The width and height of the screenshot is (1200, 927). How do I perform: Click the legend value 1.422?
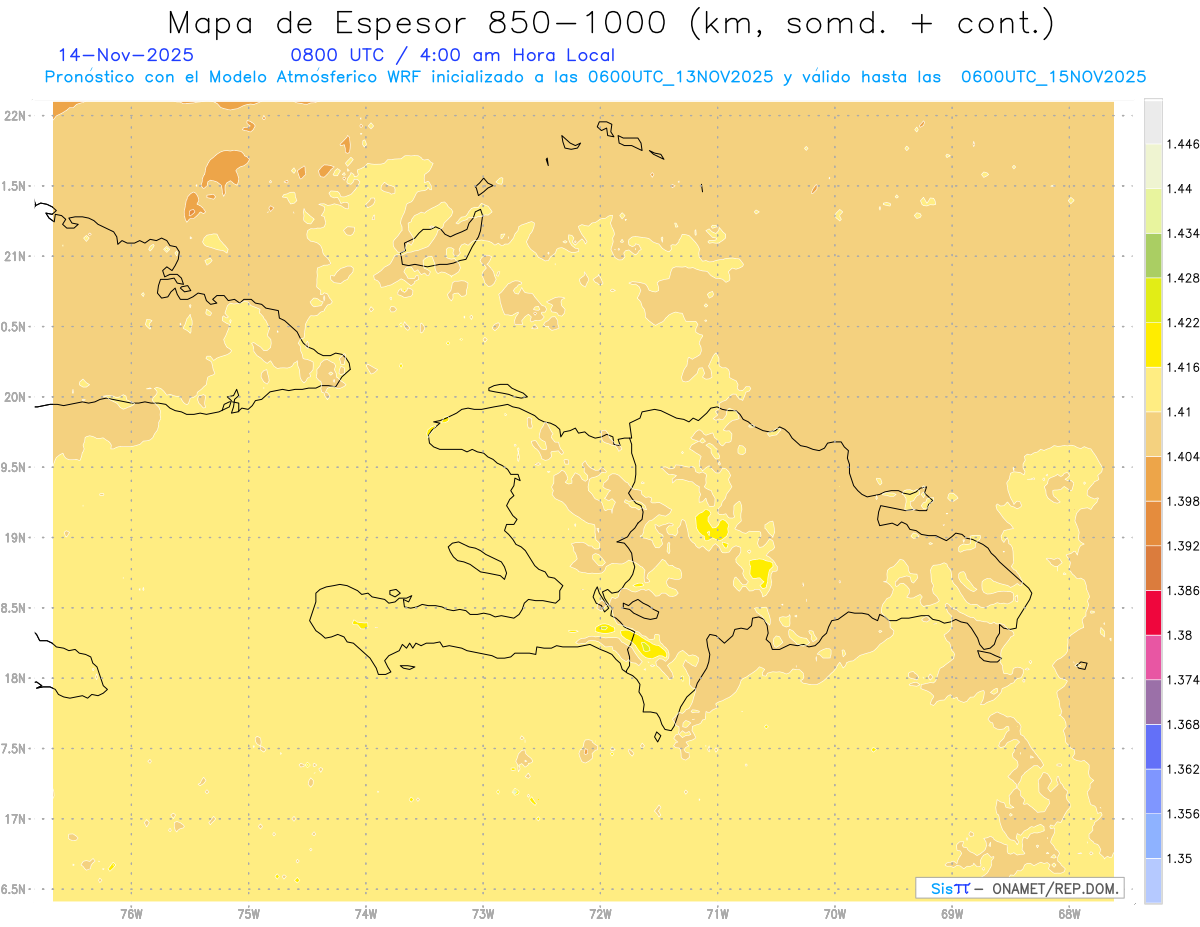tap(1183, 322)
